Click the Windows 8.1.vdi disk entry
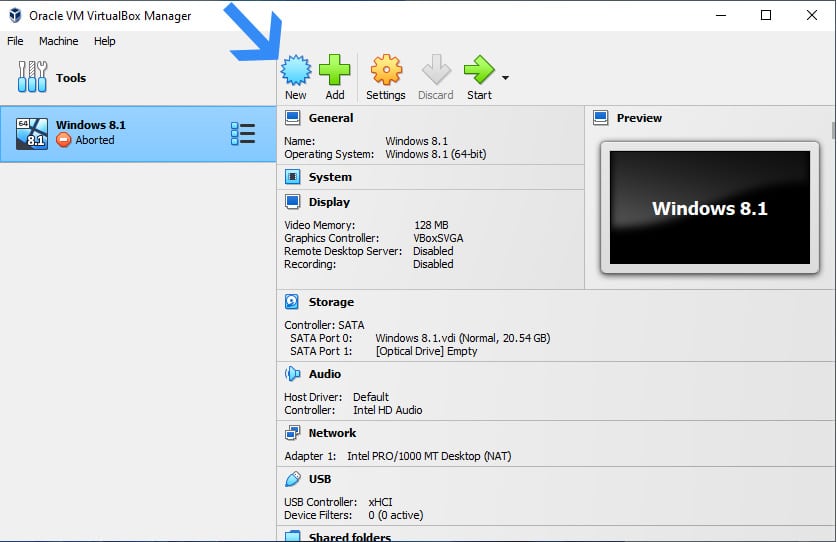The width and height of the screenshot is (837, 542). (x=462, y=338)
